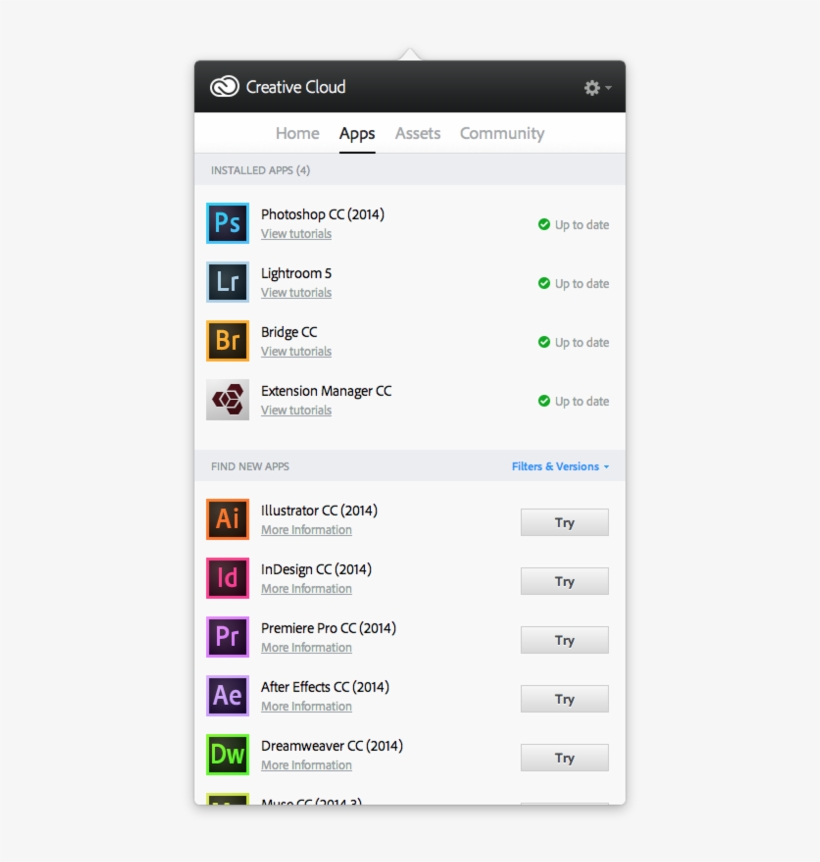
Task: Click the Lightroom Lr app icon
Action: coord(228,282)
